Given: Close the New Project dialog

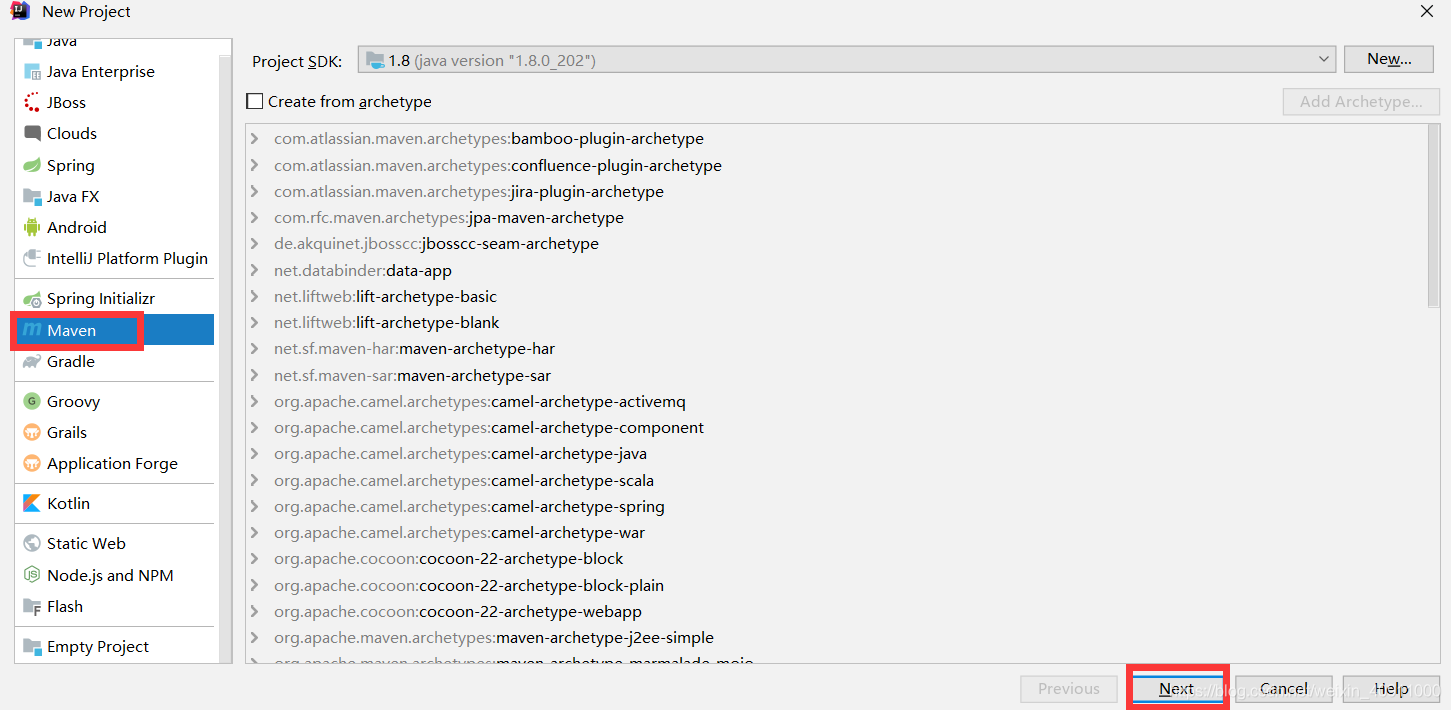Looking at the screenshot, I should tap(1427, 11).
